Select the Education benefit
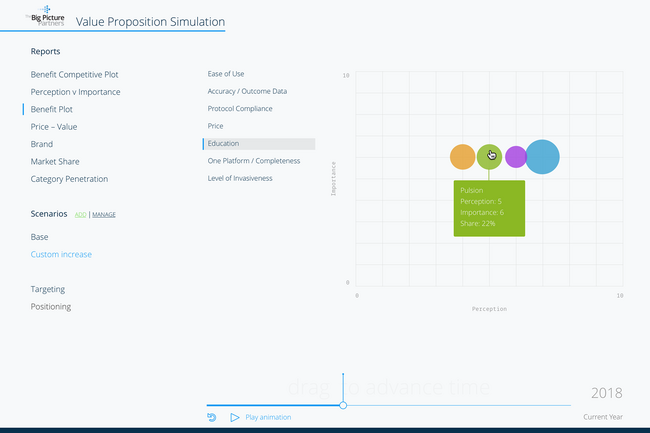The height and width of the screenshot is (433, 650). pyautogui.click(x=259, y=144)
